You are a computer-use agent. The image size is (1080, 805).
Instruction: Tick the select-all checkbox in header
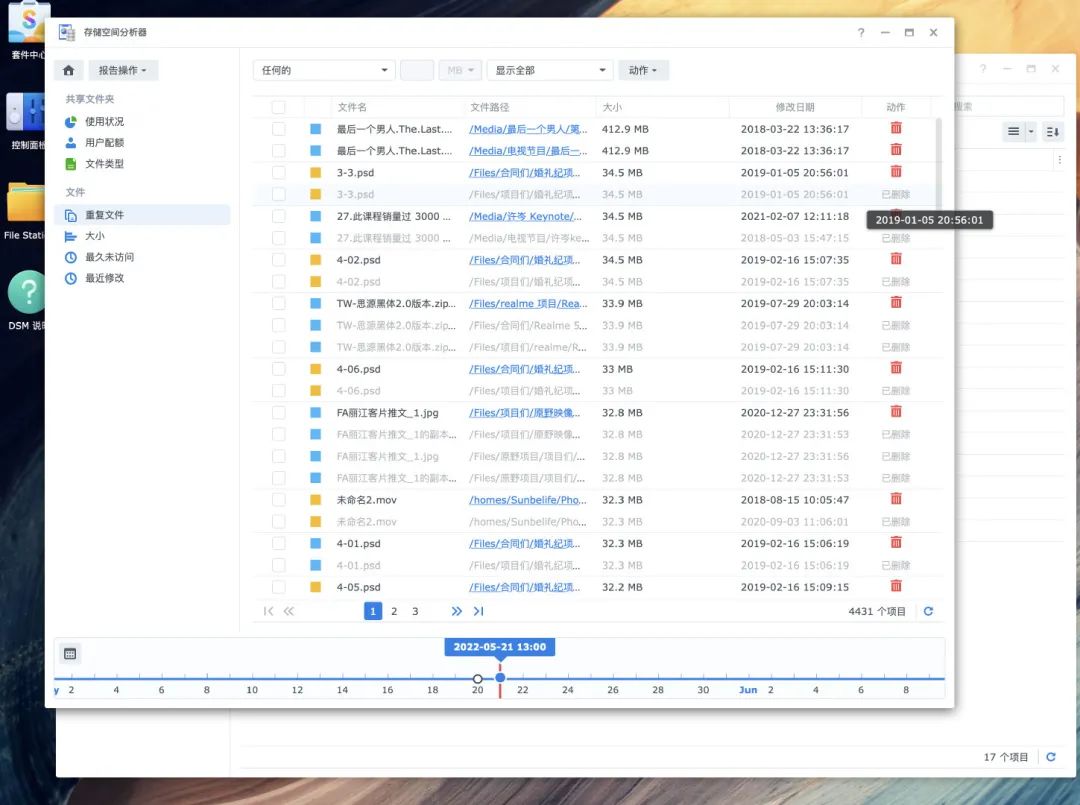pos(278,107)
